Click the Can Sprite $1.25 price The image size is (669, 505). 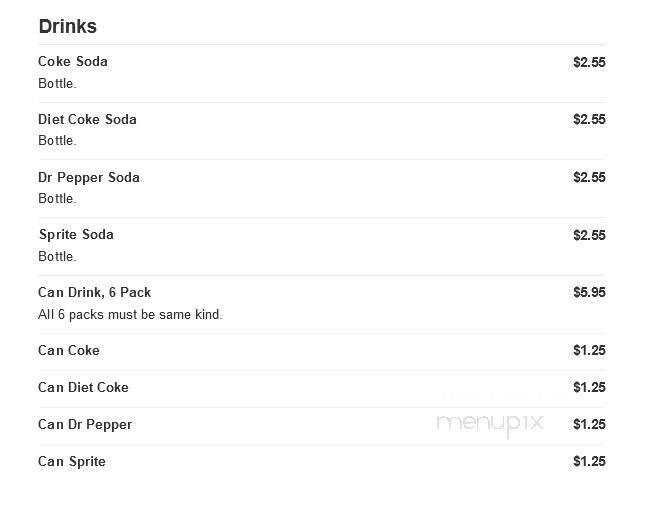click(x=589, y=461)
